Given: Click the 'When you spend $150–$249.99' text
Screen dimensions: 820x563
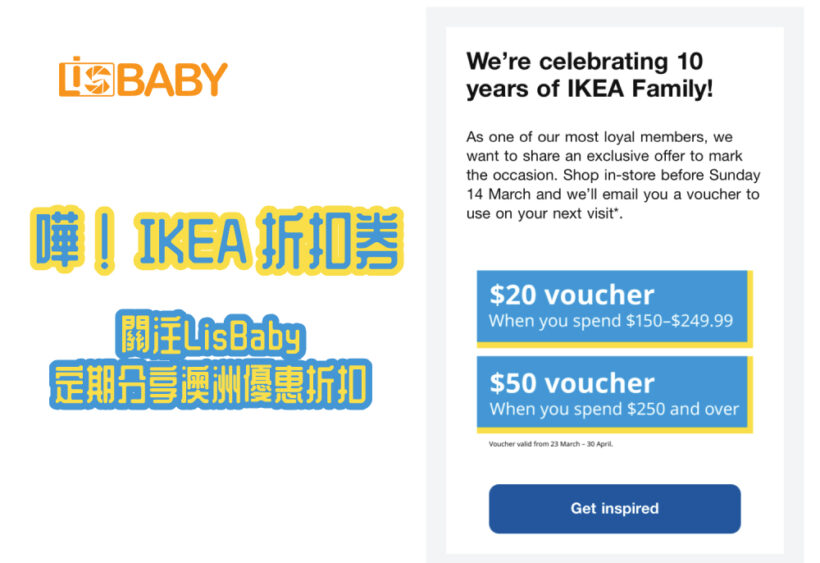Looking at the screenshot, I should coord(611,320).
